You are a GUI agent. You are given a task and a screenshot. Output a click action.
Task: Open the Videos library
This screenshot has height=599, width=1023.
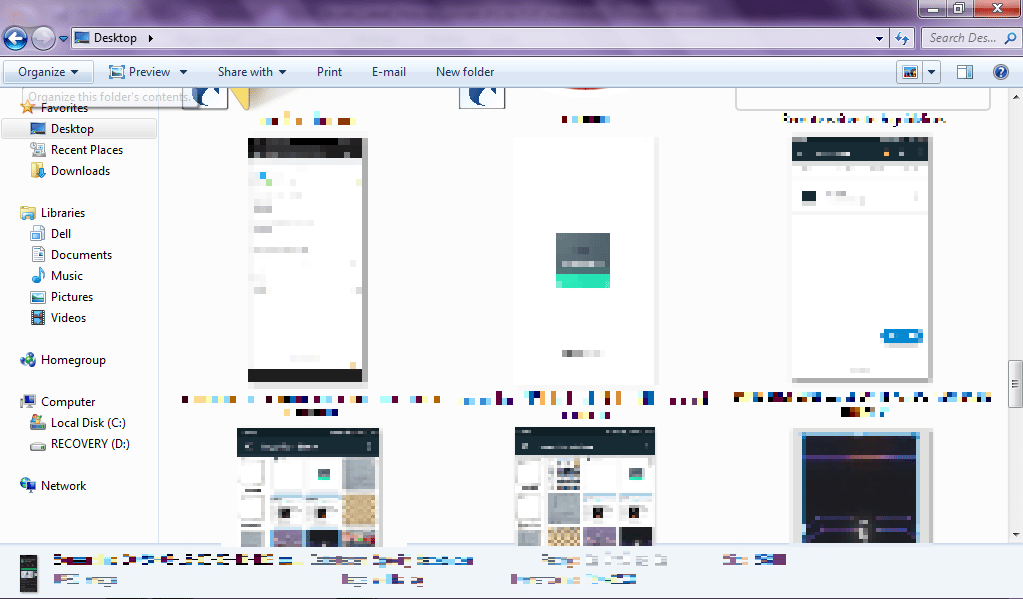pyautogui.click(x=68, y=317)
